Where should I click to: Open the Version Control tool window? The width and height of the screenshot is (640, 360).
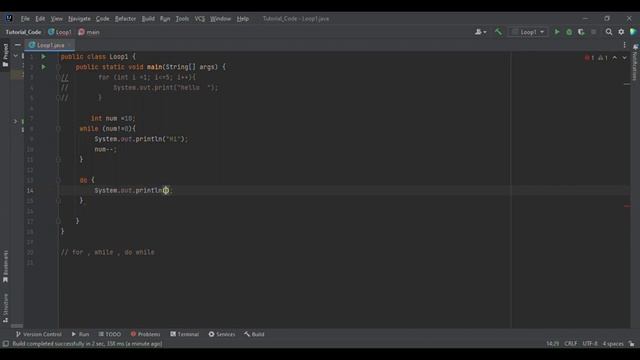(38, 334)
